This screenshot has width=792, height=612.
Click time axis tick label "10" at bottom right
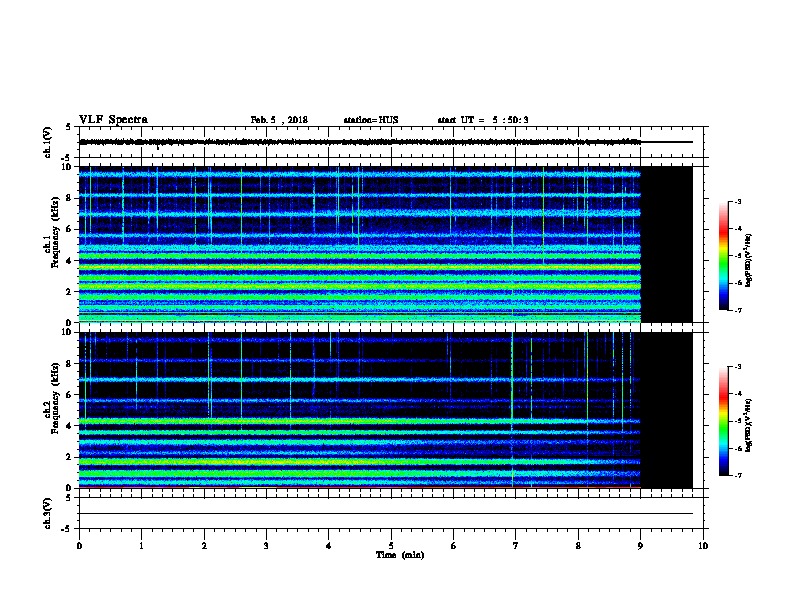point(703,545)
